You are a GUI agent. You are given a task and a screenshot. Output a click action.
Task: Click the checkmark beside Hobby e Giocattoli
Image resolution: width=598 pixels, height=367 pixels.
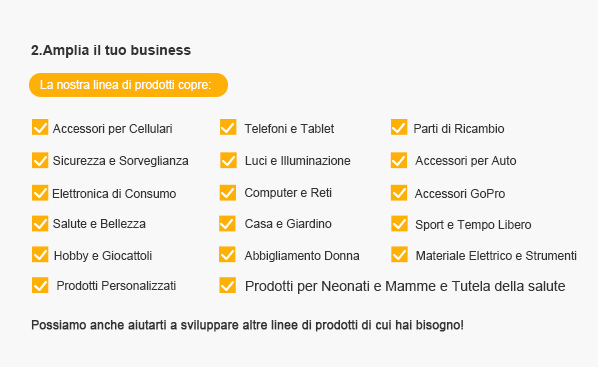pos(40,254)
